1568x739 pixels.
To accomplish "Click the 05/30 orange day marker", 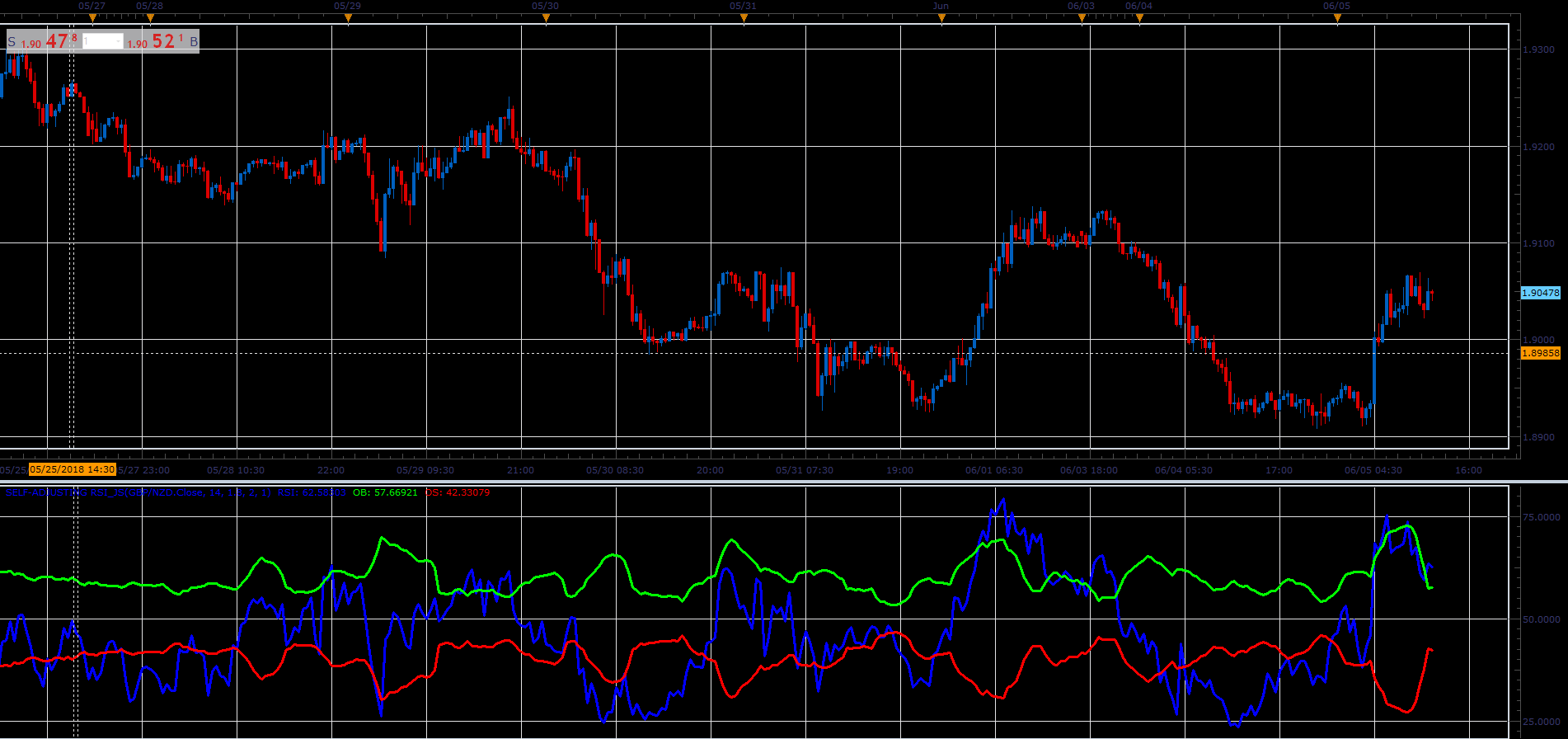I will (546, 18).
